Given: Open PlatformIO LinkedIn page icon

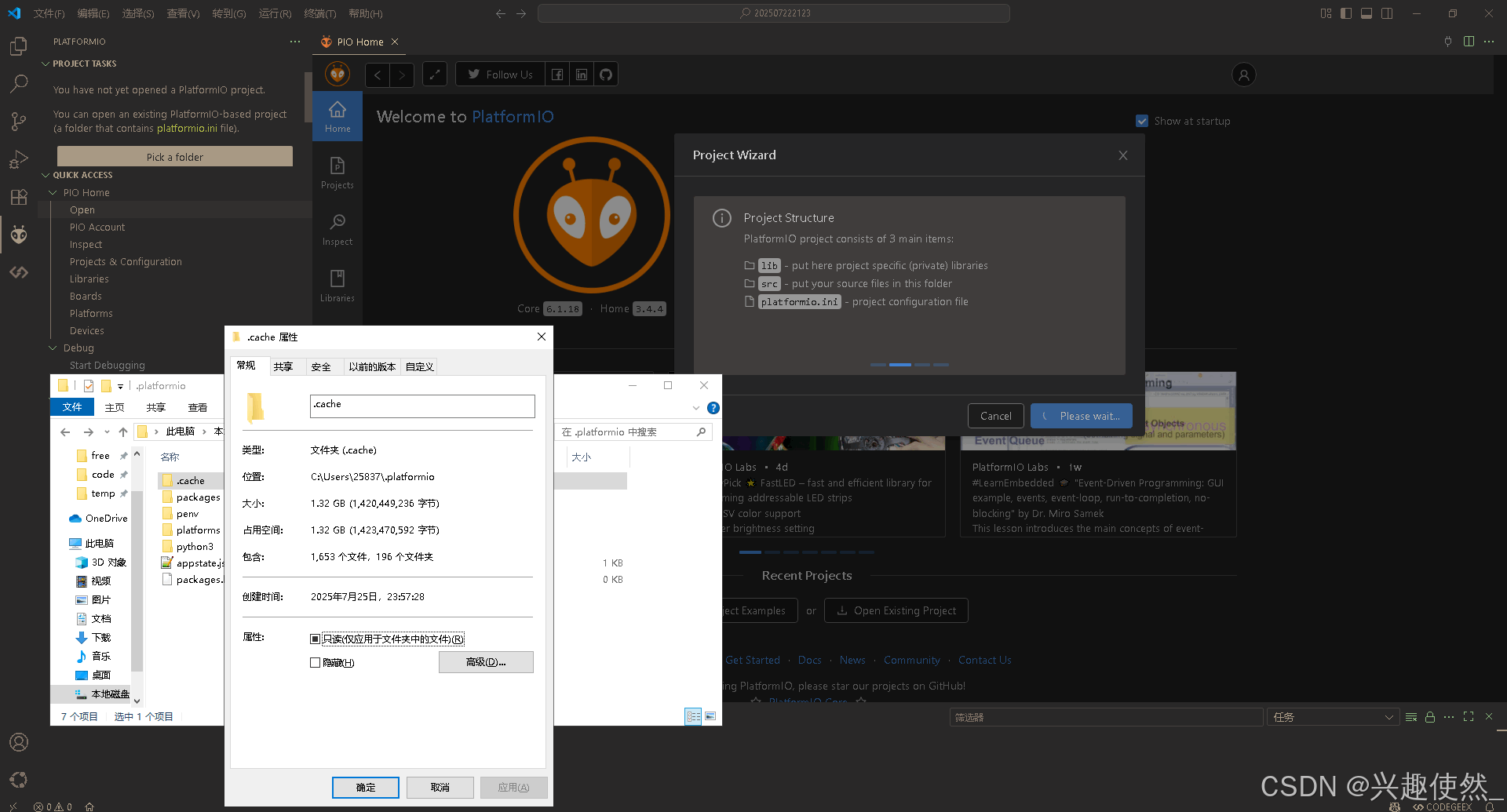Looking at the screenshot, I should [x=582, y=75].
